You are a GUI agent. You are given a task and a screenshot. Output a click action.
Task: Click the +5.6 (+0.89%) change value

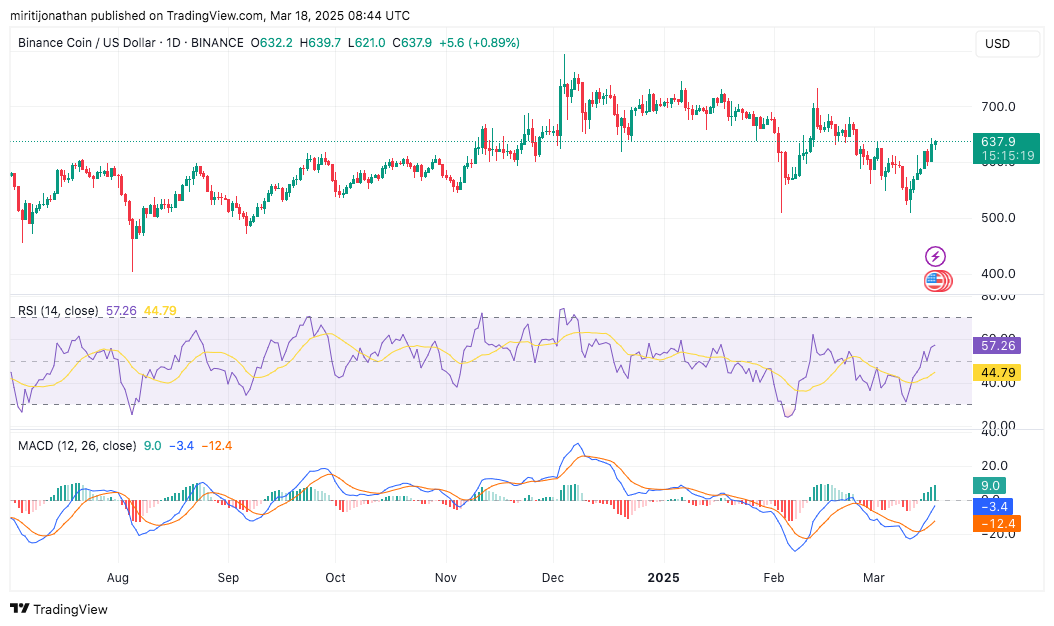(479, 42)
